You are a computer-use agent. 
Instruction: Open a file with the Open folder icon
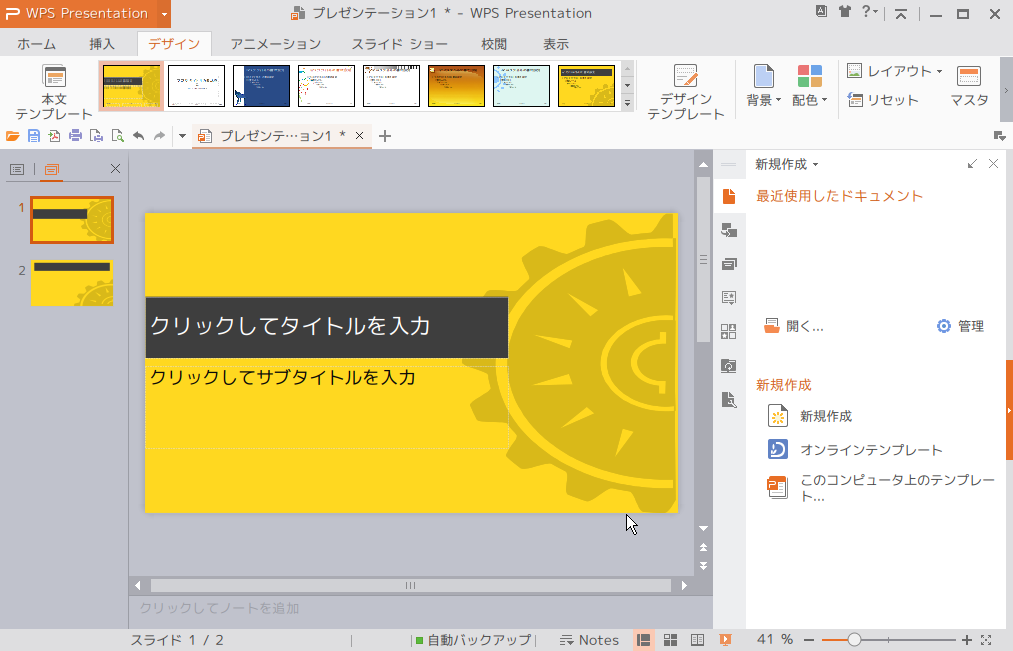pos(12,135)
